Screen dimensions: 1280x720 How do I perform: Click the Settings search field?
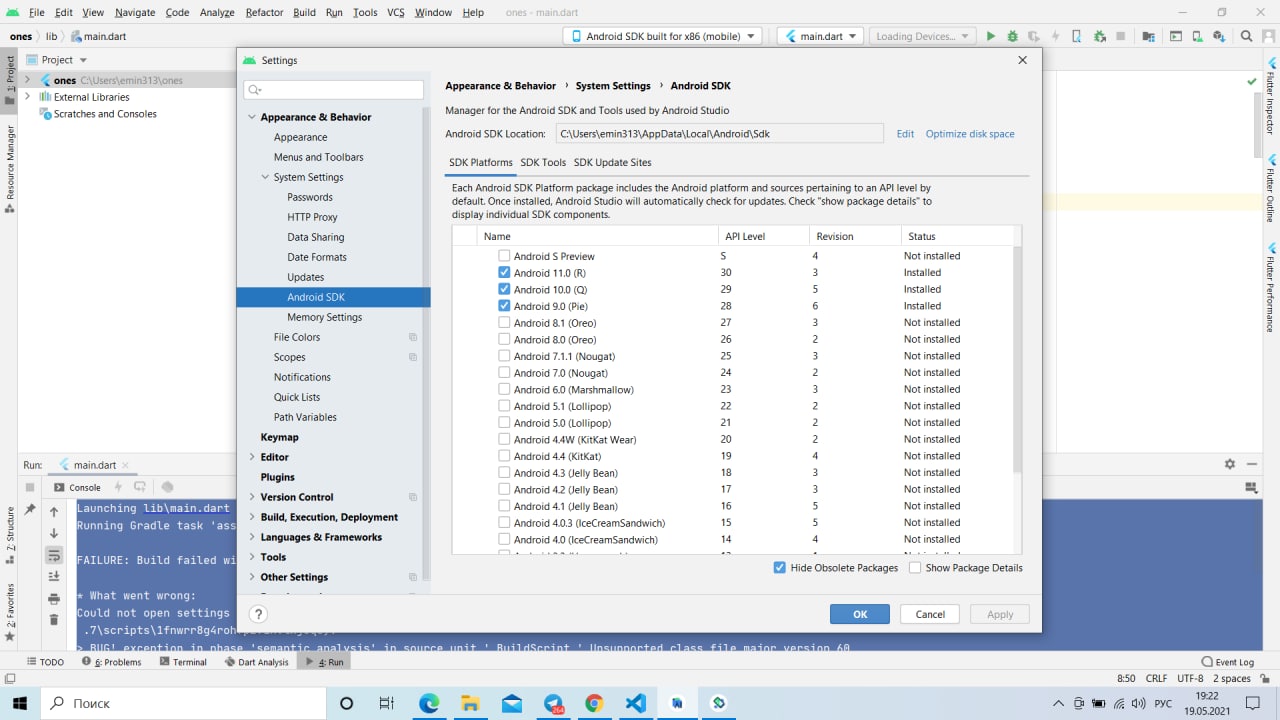(x=334, y=89)
